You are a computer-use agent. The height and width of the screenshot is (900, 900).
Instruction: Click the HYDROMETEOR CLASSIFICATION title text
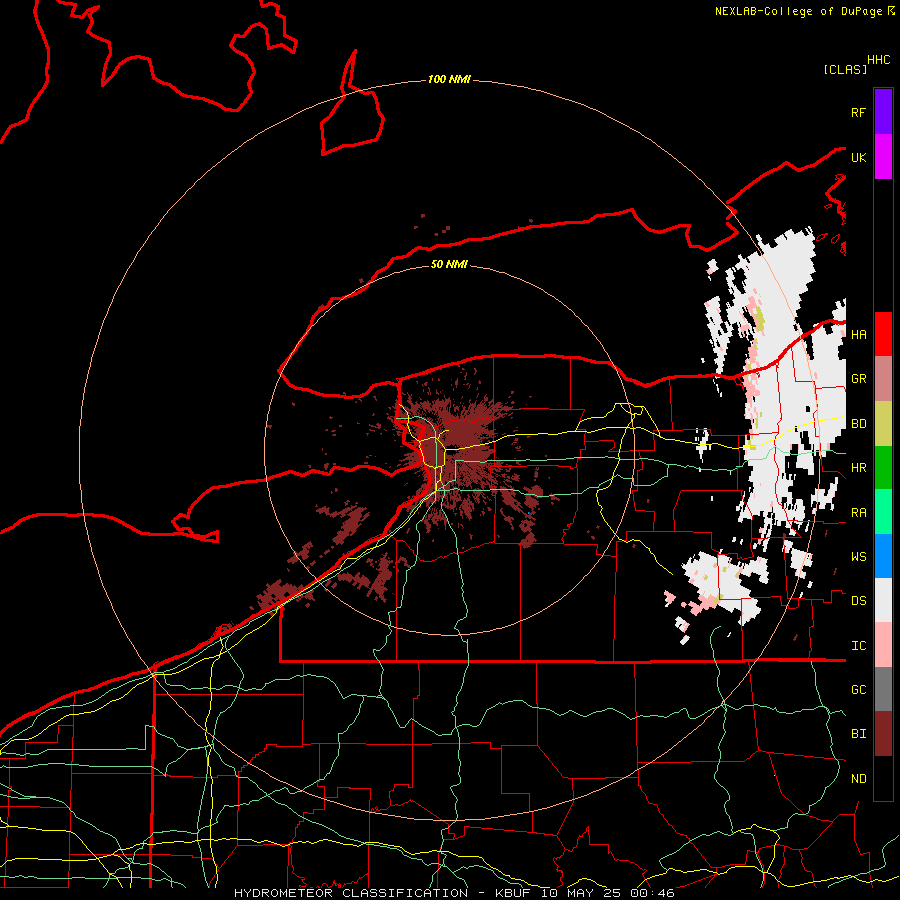pos(351,893)
